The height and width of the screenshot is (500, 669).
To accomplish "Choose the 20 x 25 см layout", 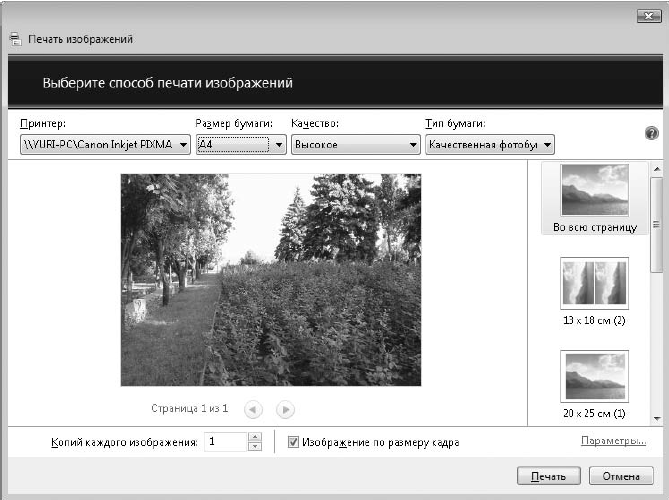I will [594, 384].
